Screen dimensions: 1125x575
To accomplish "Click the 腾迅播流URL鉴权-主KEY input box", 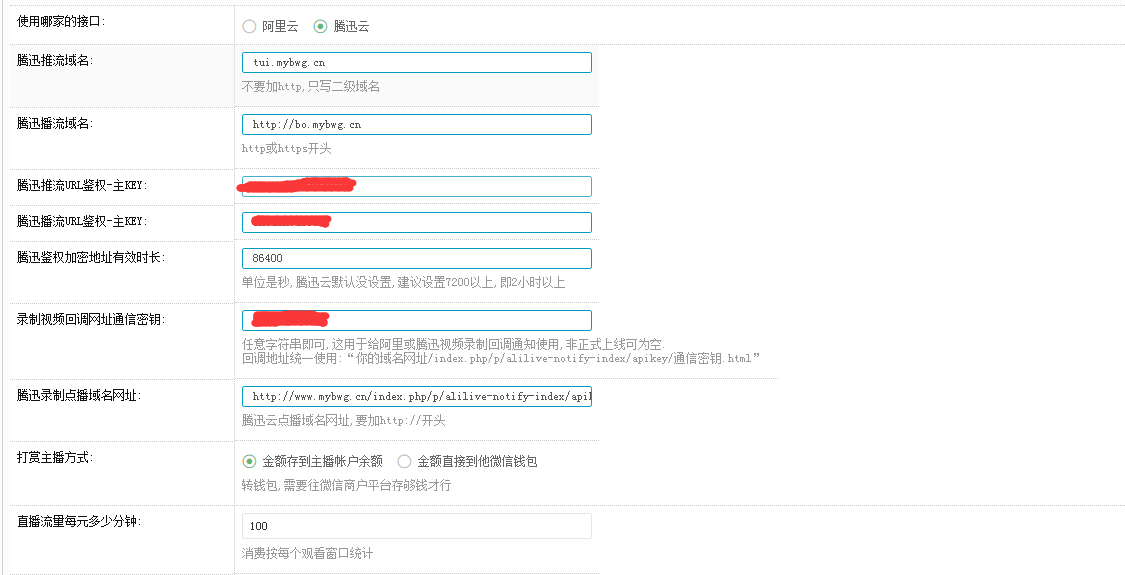I will [460, 222].
